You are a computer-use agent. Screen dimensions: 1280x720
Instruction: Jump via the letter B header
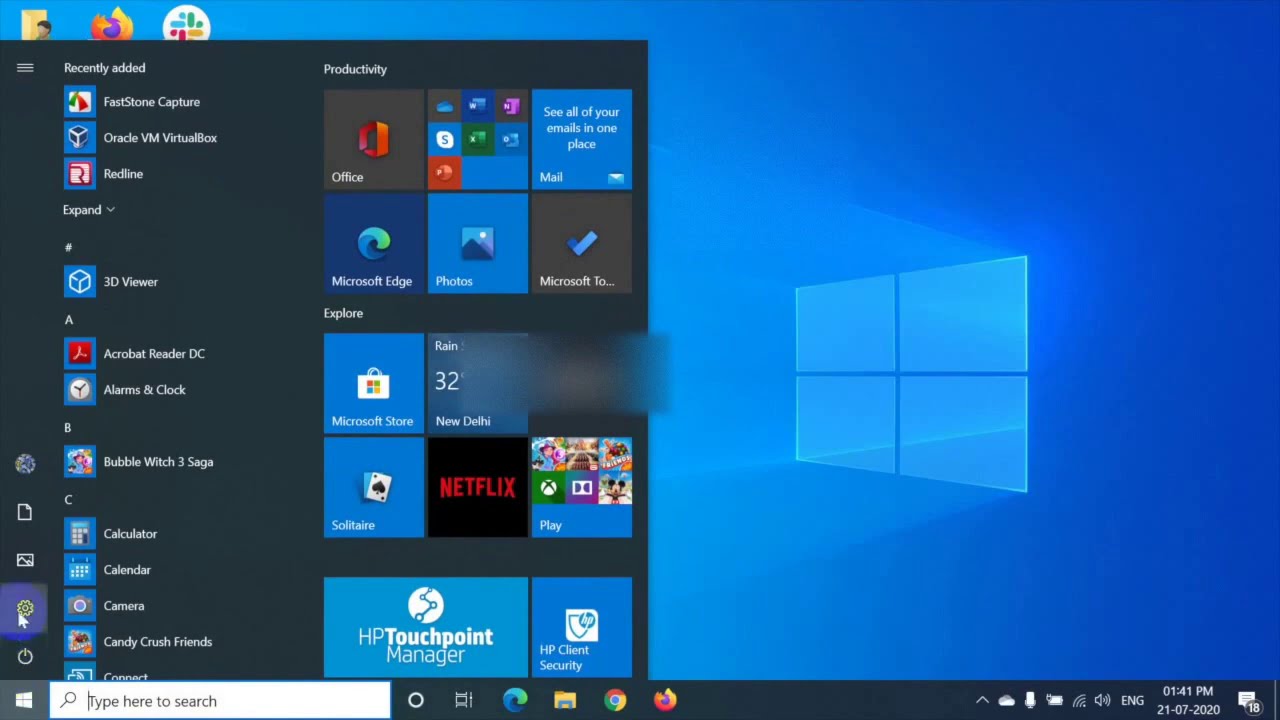68,428
